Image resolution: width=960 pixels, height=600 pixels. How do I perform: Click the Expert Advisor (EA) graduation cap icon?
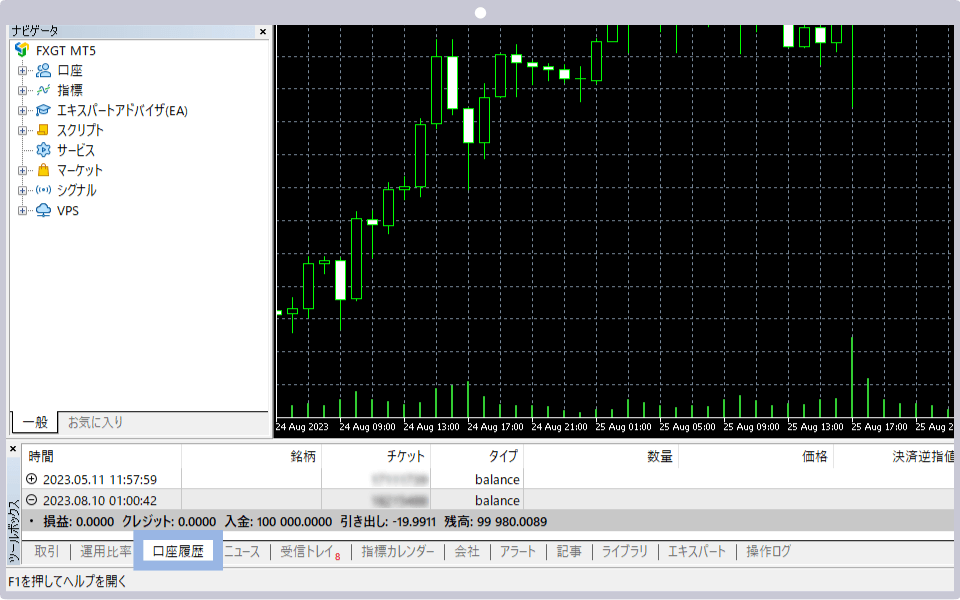pos(43,110)
